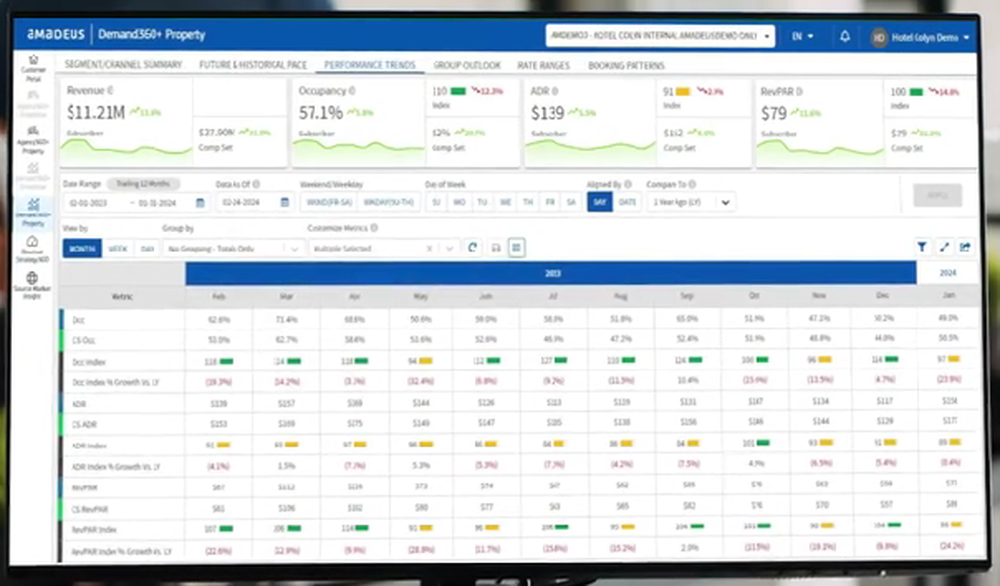Screen dimensions: 1000x586
Task: Open the Rate Ranges tab
Action: (543, 66)
